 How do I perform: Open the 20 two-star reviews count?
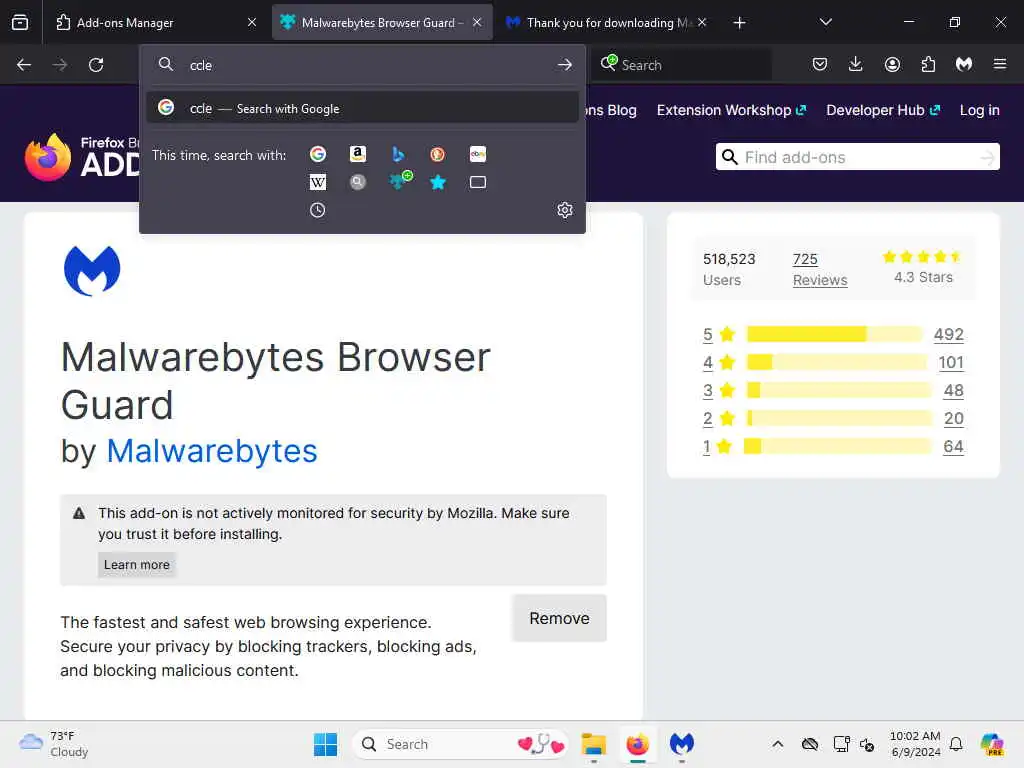(x=953, y=419)
